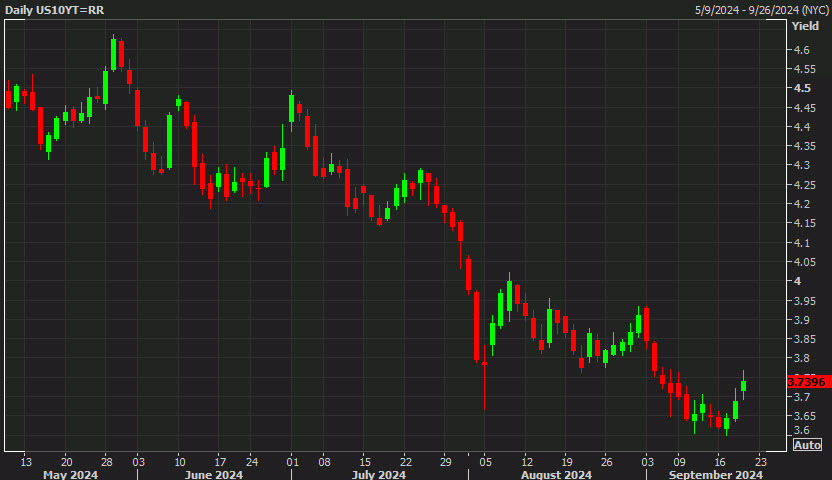The image size is (832, 480).
Task: Click the 16 date tick label
Action: [720, 461]
